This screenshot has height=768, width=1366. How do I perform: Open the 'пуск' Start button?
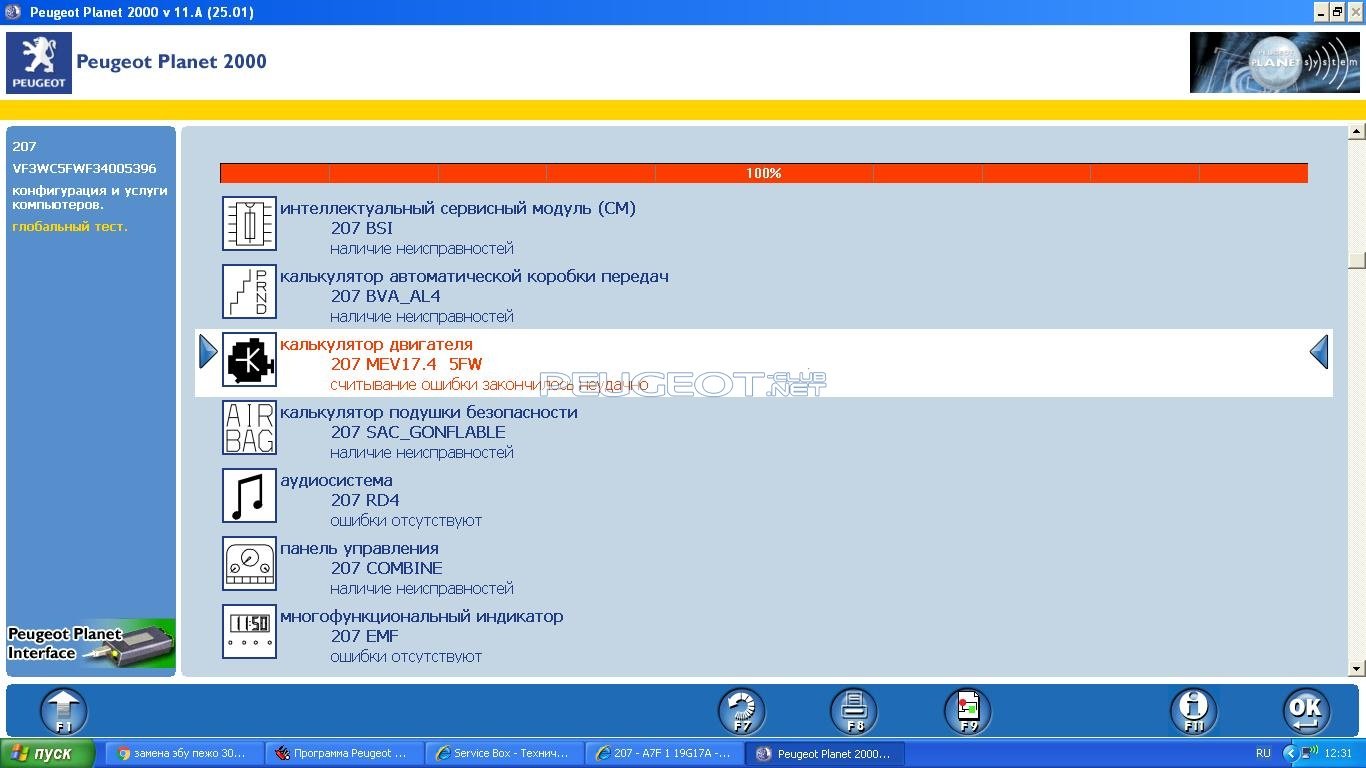pos(47,754)
